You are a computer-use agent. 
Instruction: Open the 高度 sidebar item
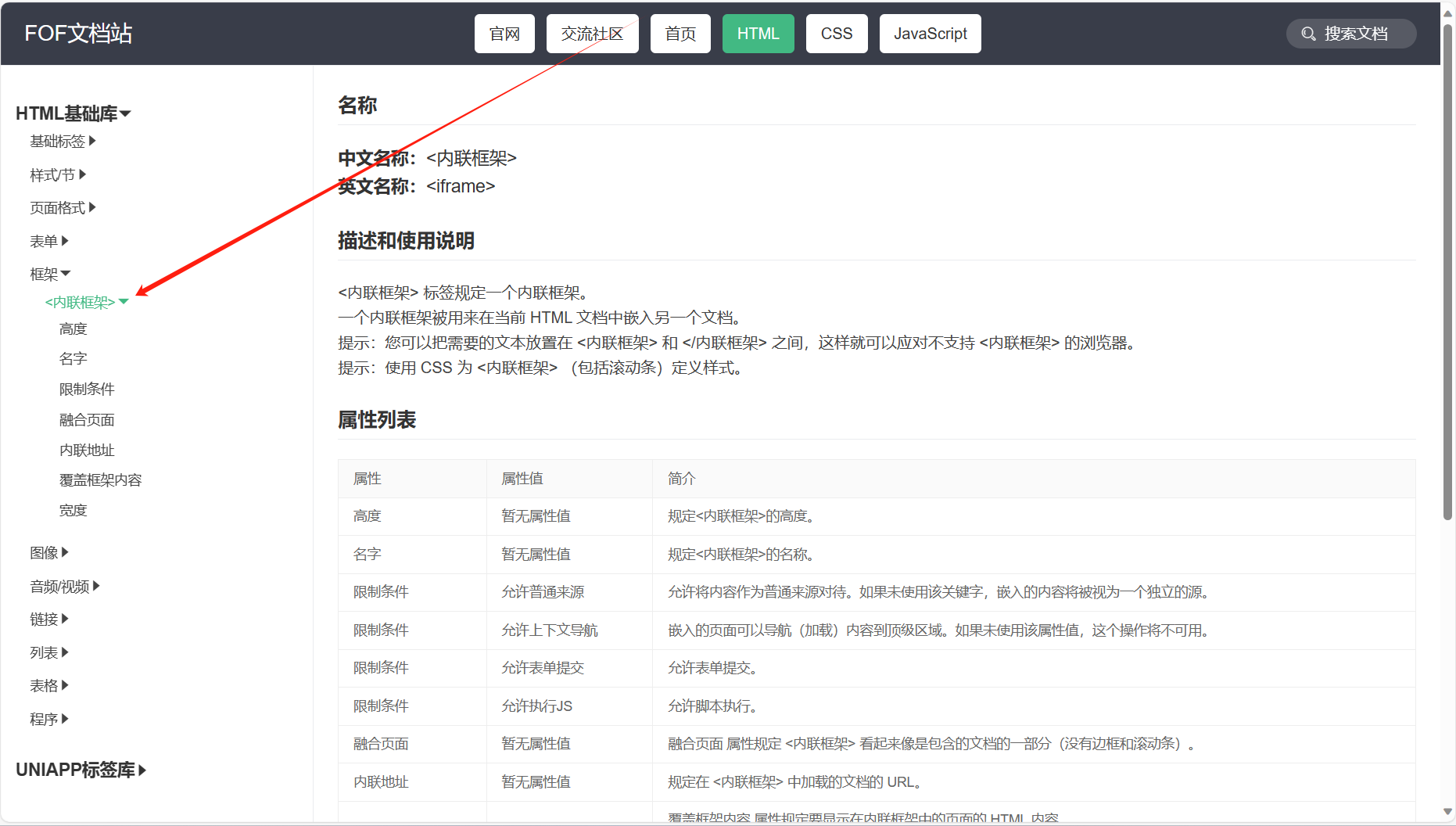(74, 329)
